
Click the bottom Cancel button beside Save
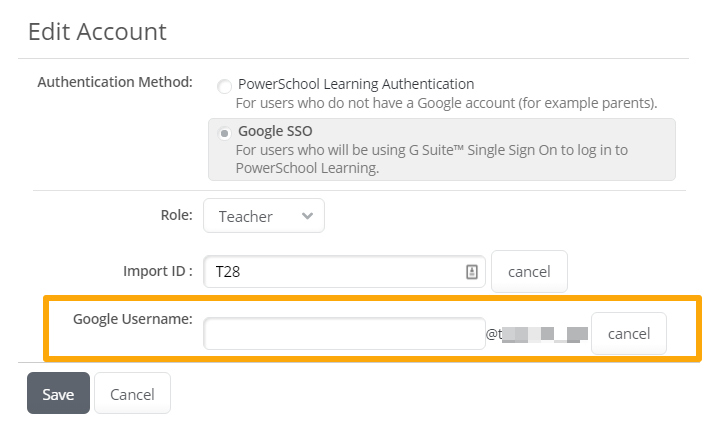(x=133, y=393)
